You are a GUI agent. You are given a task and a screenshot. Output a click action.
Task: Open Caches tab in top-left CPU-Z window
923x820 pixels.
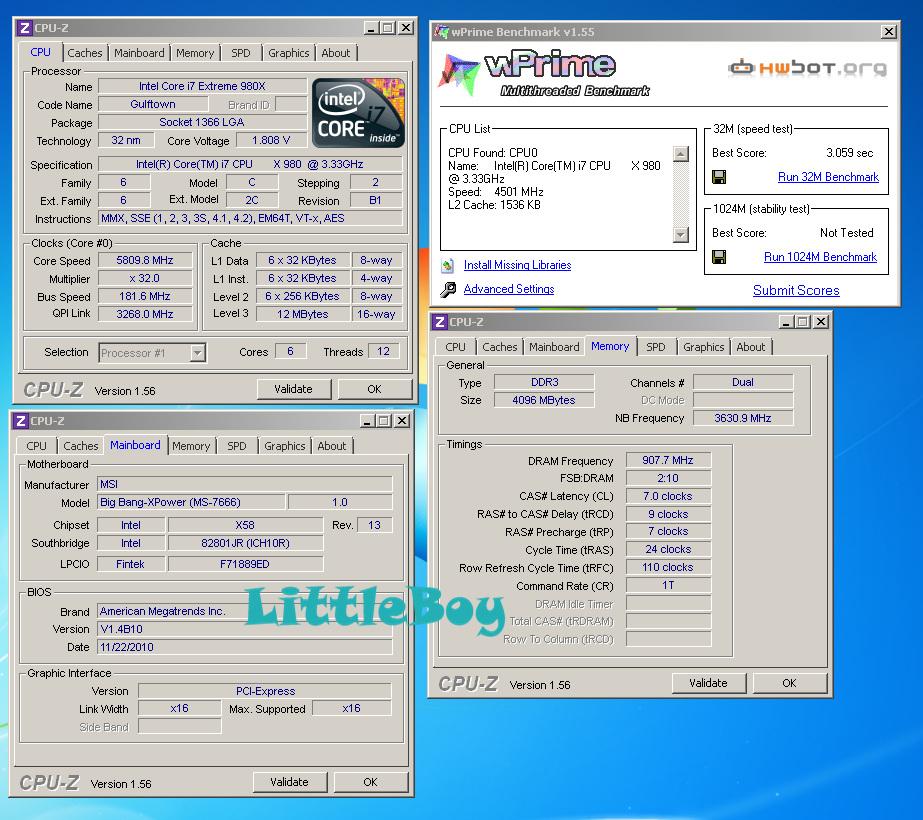point(85,53)
